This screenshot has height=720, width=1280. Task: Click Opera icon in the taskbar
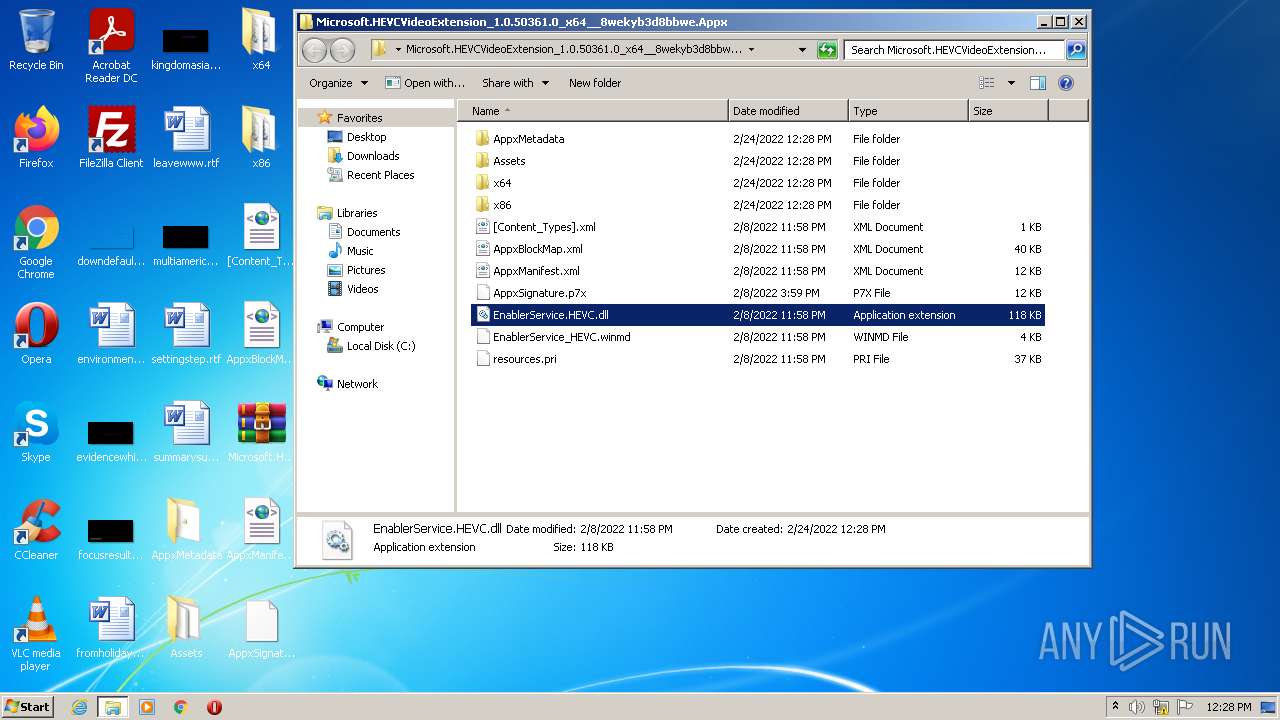[214, 707]
